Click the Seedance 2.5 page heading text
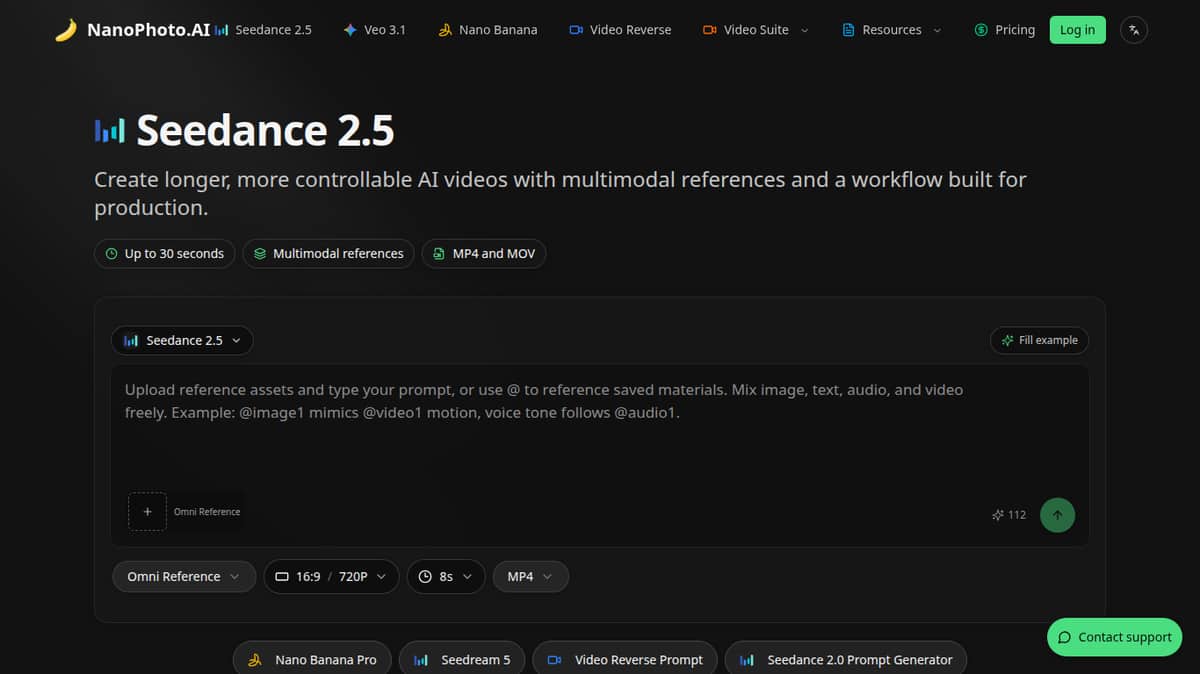 click(x=265, y=131)
